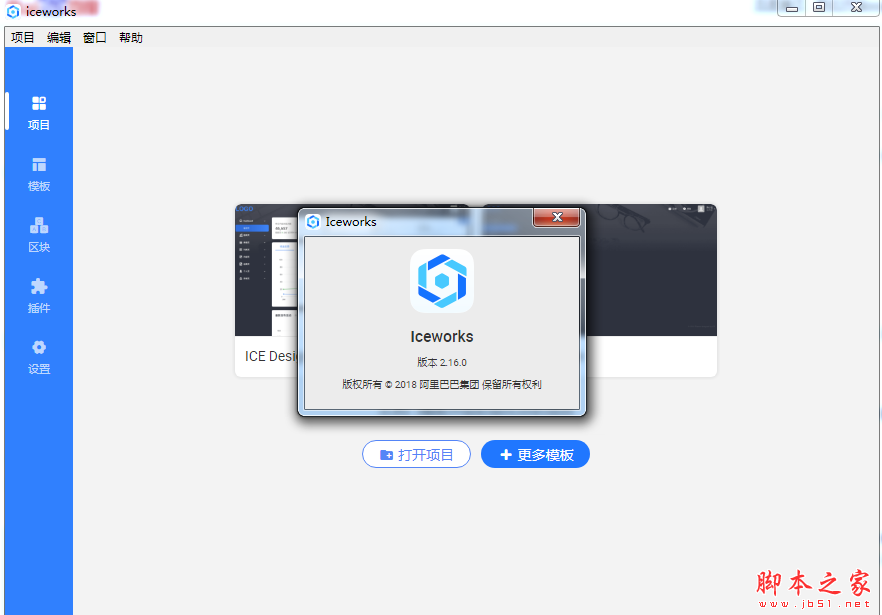Maximize the iceworks main window
882x615 pixels.
tap(819, 7)
